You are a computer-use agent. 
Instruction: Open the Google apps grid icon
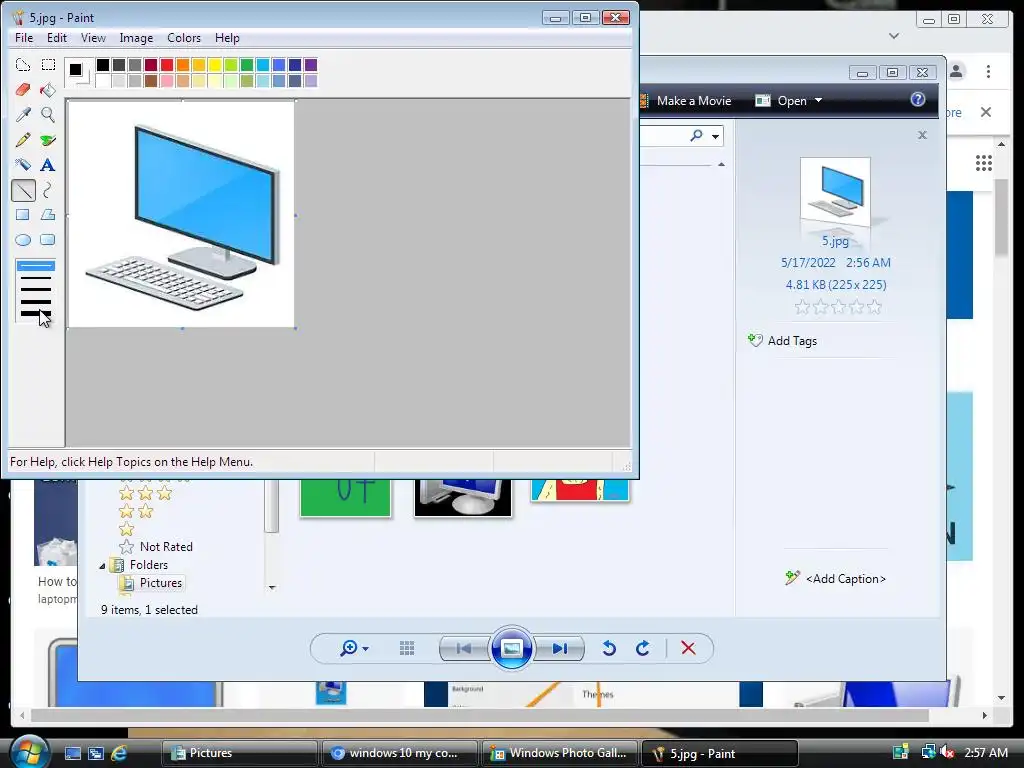pos(984,163)
